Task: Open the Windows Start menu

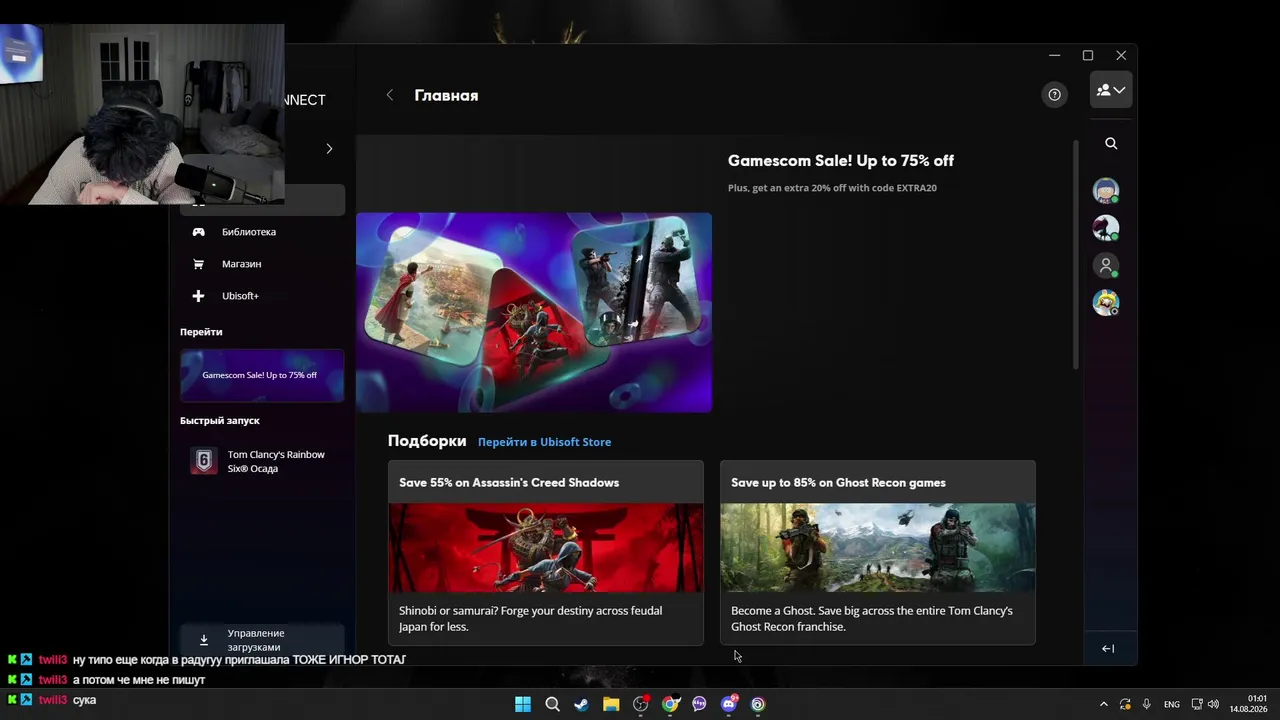Action: click(523, 704)
